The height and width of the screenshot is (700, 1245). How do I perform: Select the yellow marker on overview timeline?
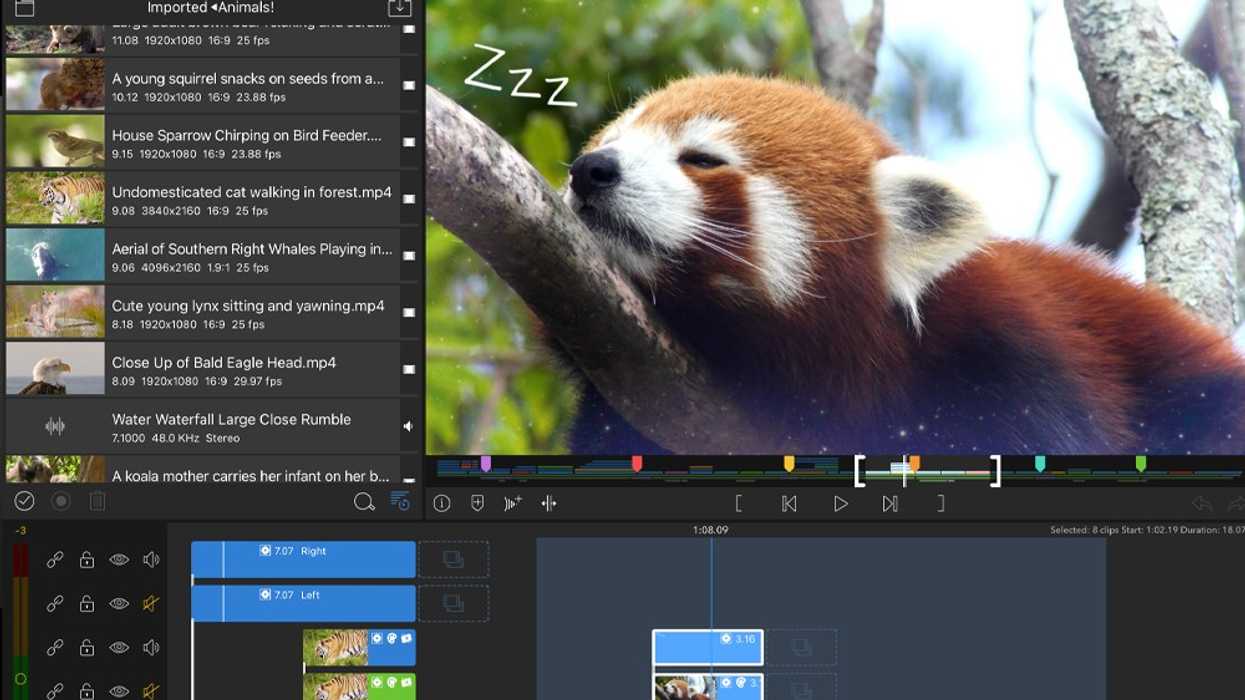(x=789, y=464)
